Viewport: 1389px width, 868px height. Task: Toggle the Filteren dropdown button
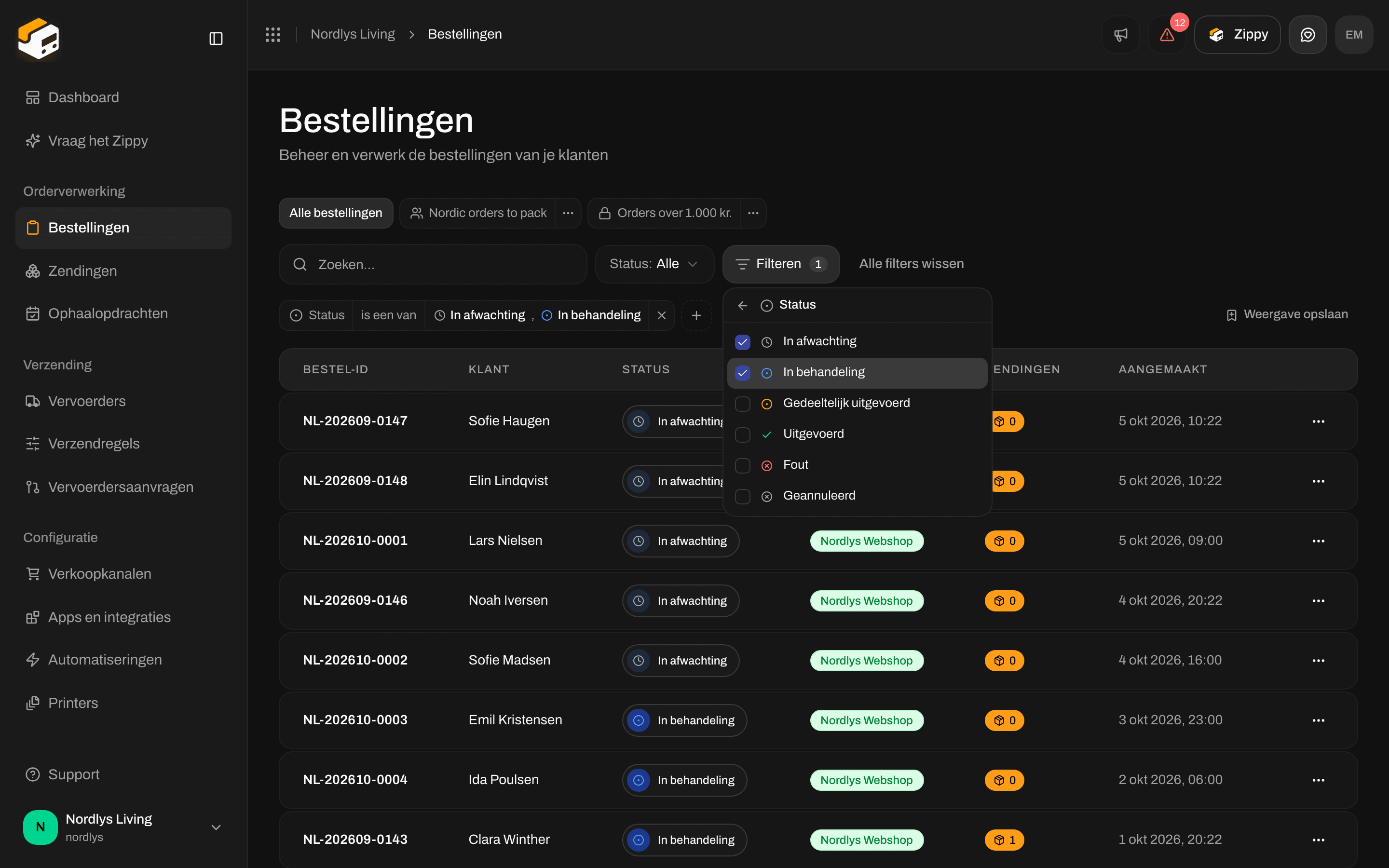(781, 264)
